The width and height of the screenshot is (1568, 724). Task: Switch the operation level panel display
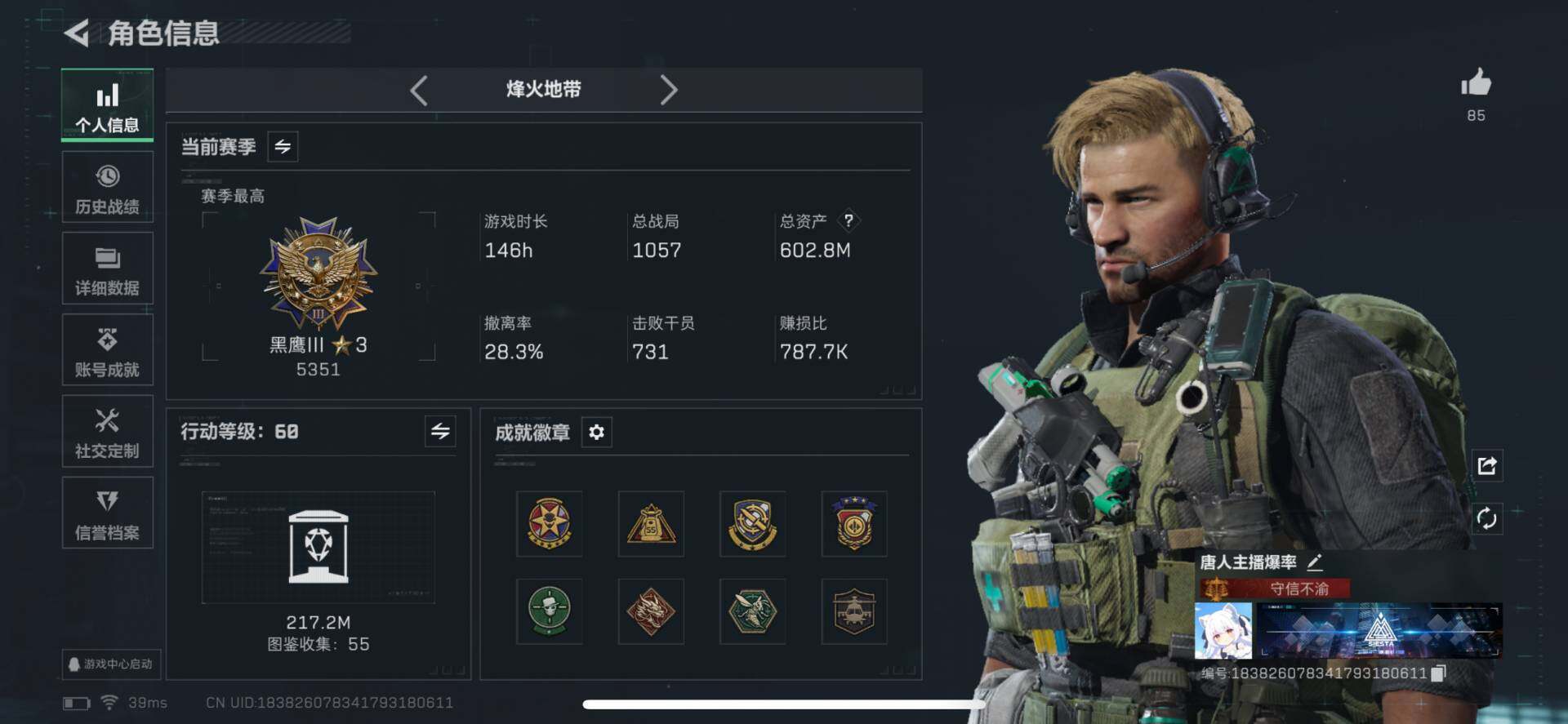[x=440, y=431]
